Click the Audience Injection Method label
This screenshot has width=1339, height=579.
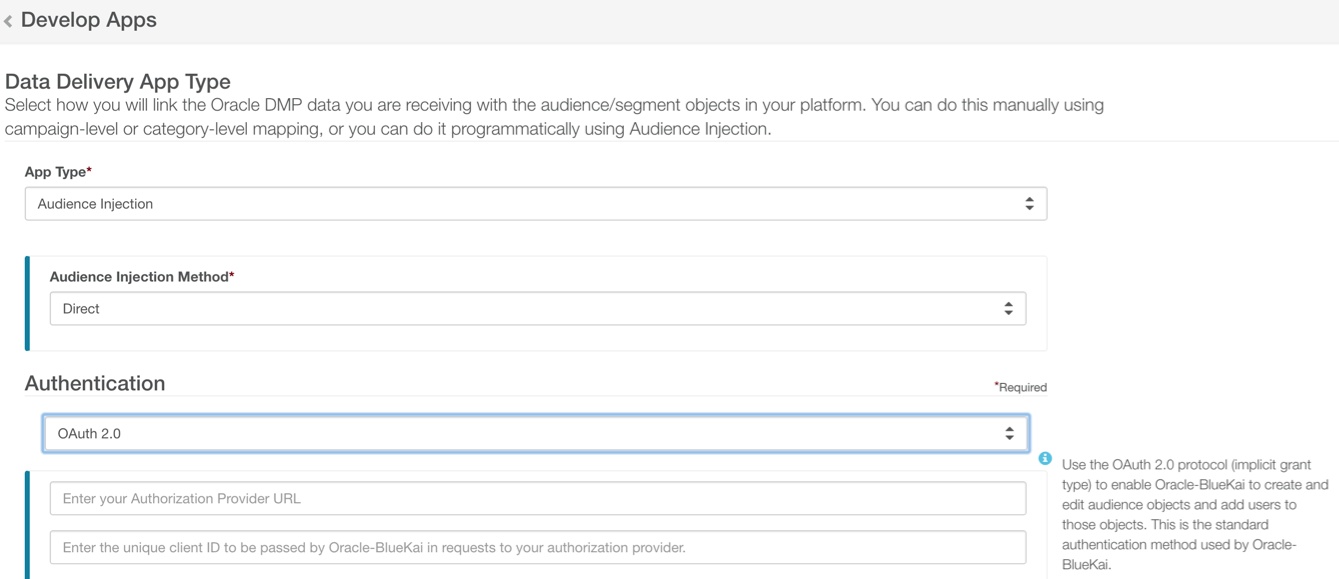click(141, 277)
